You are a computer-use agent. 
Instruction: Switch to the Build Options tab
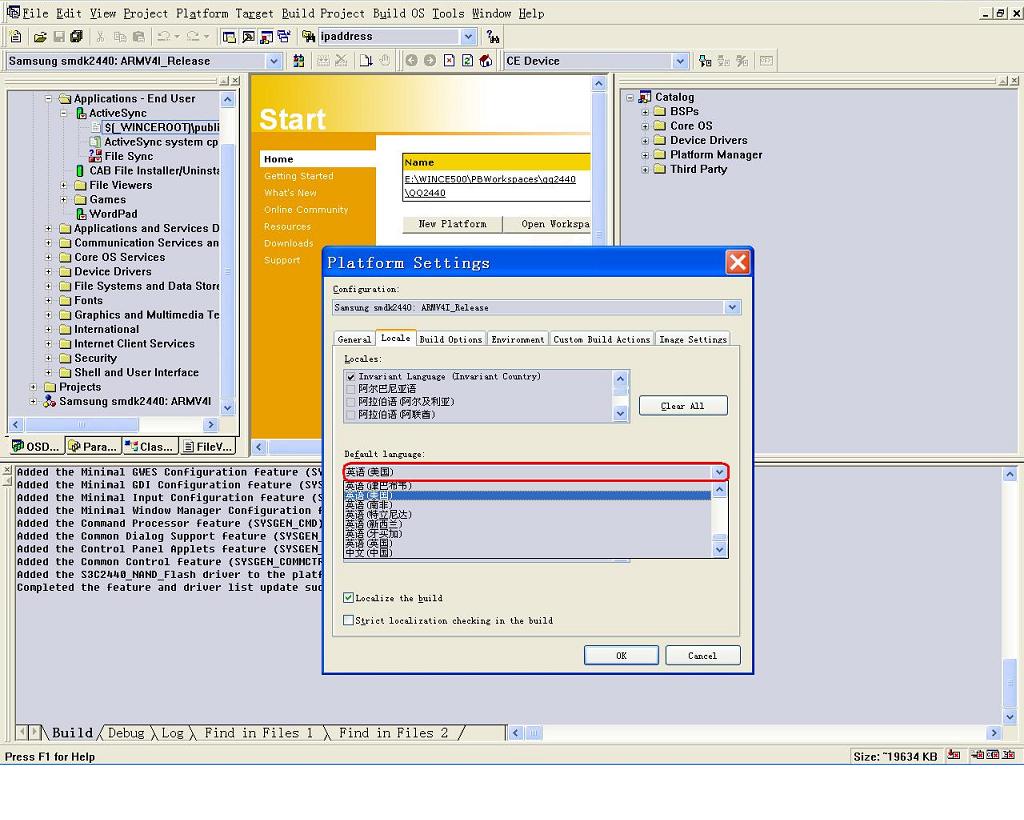click(450, 339)
